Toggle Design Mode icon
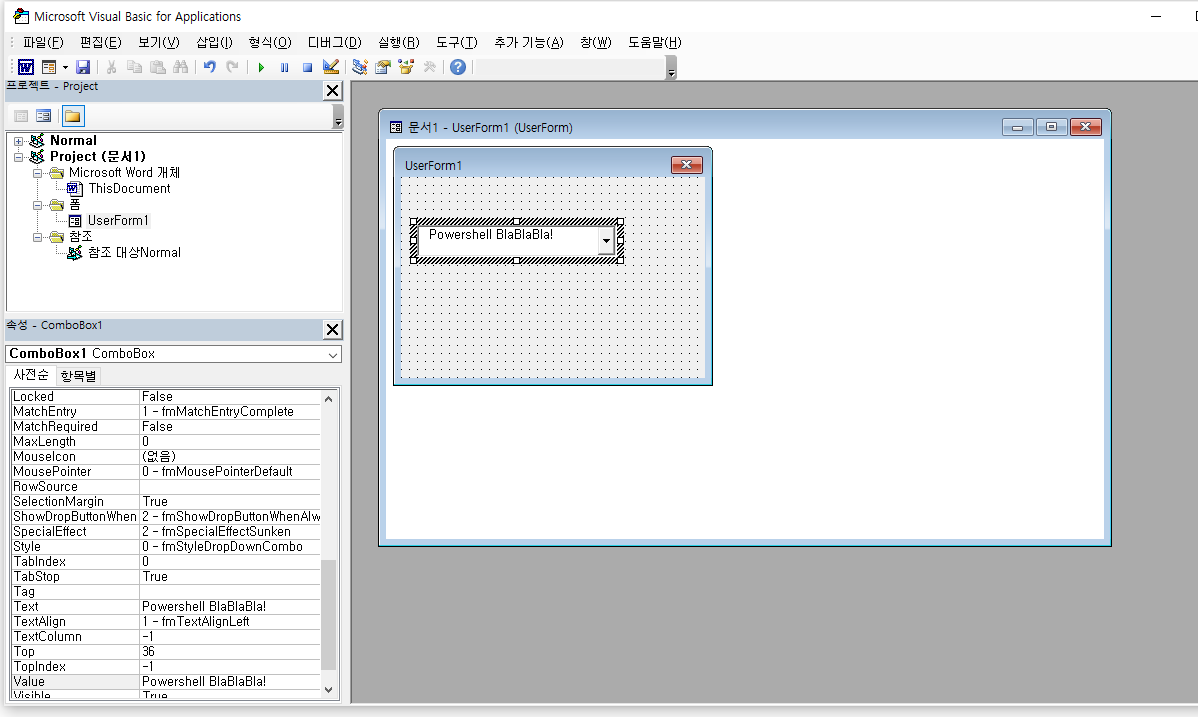Screen dimensions: 1198x717 (x=330, y=67)
